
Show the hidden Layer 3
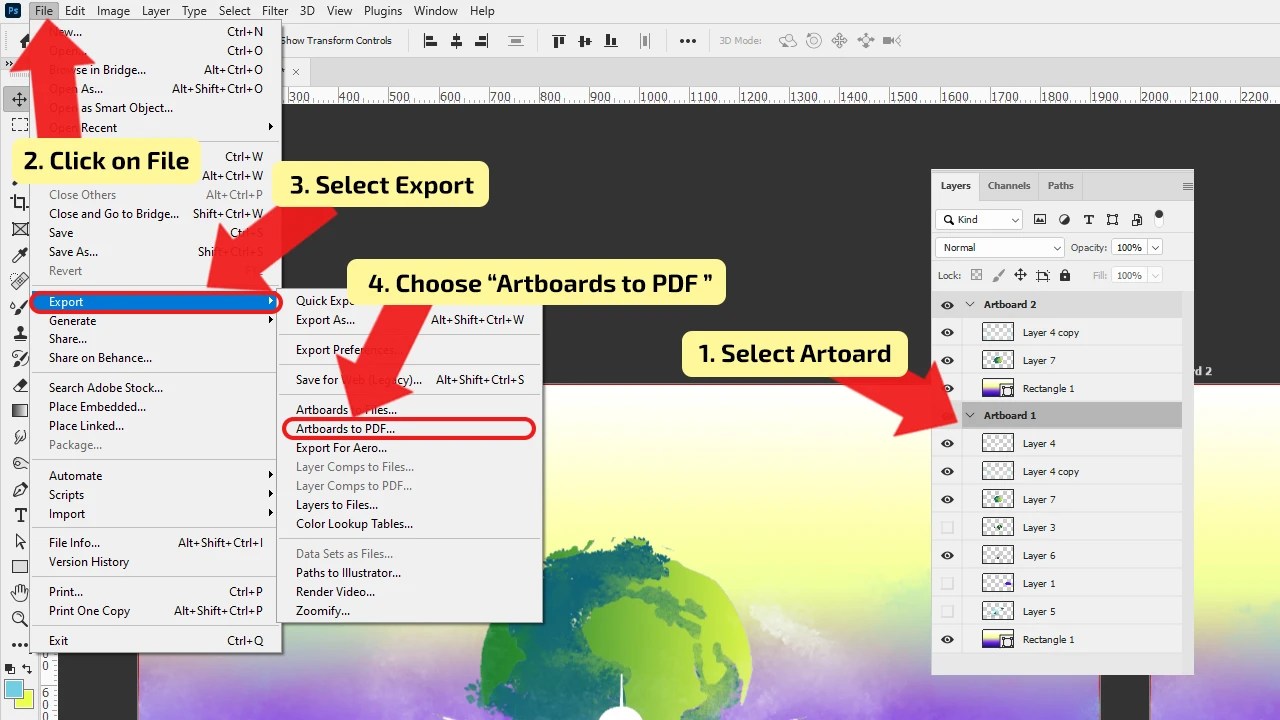tap(946, 527)
